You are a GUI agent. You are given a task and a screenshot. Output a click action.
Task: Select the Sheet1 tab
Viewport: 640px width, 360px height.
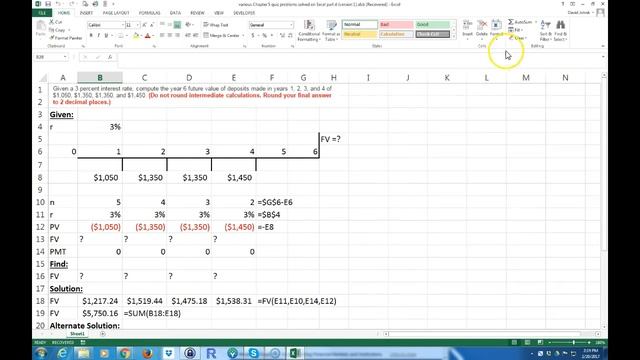point(77,334)
